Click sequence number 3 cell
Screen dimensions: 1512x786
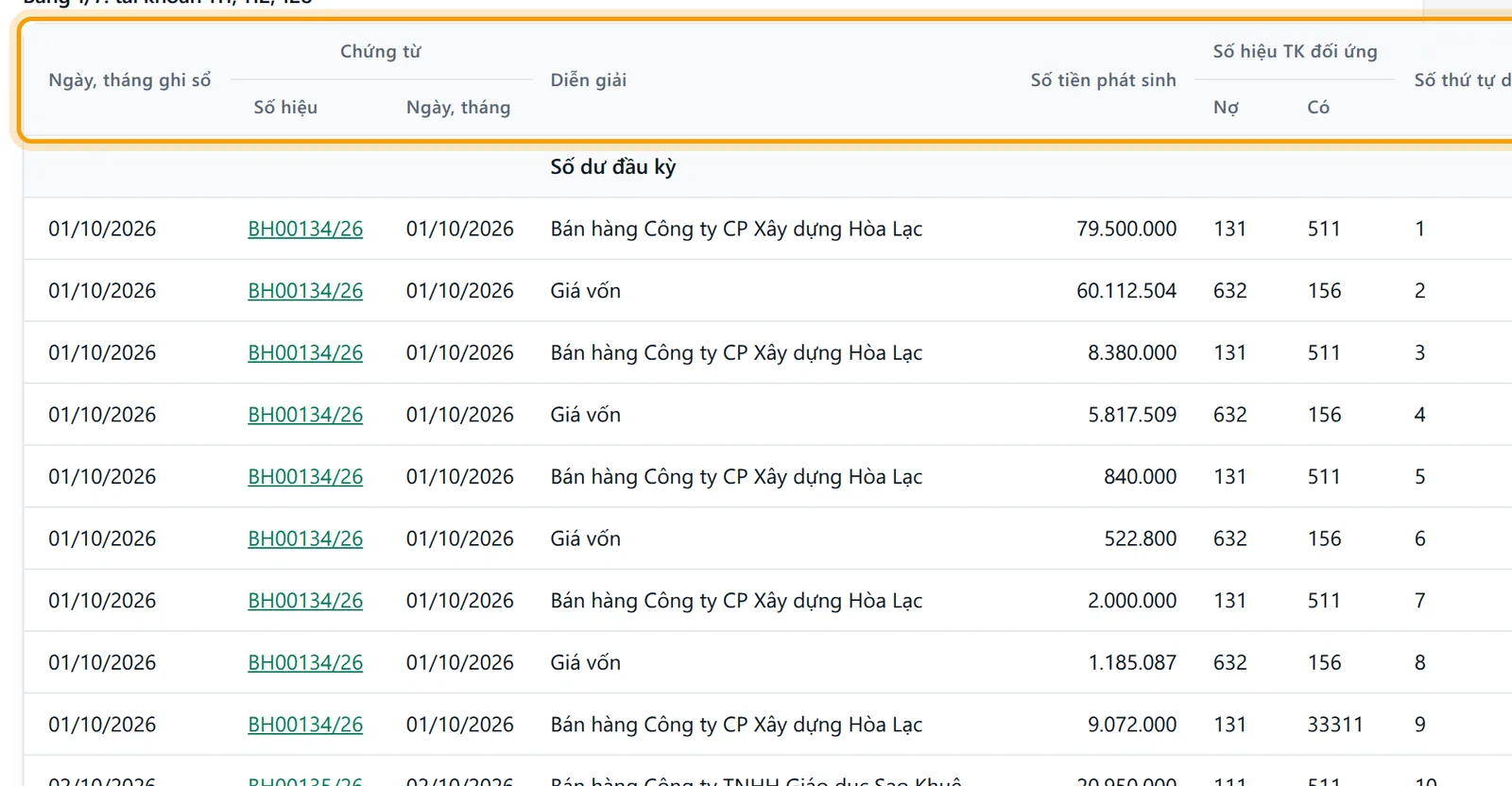tap(1419, 352)
